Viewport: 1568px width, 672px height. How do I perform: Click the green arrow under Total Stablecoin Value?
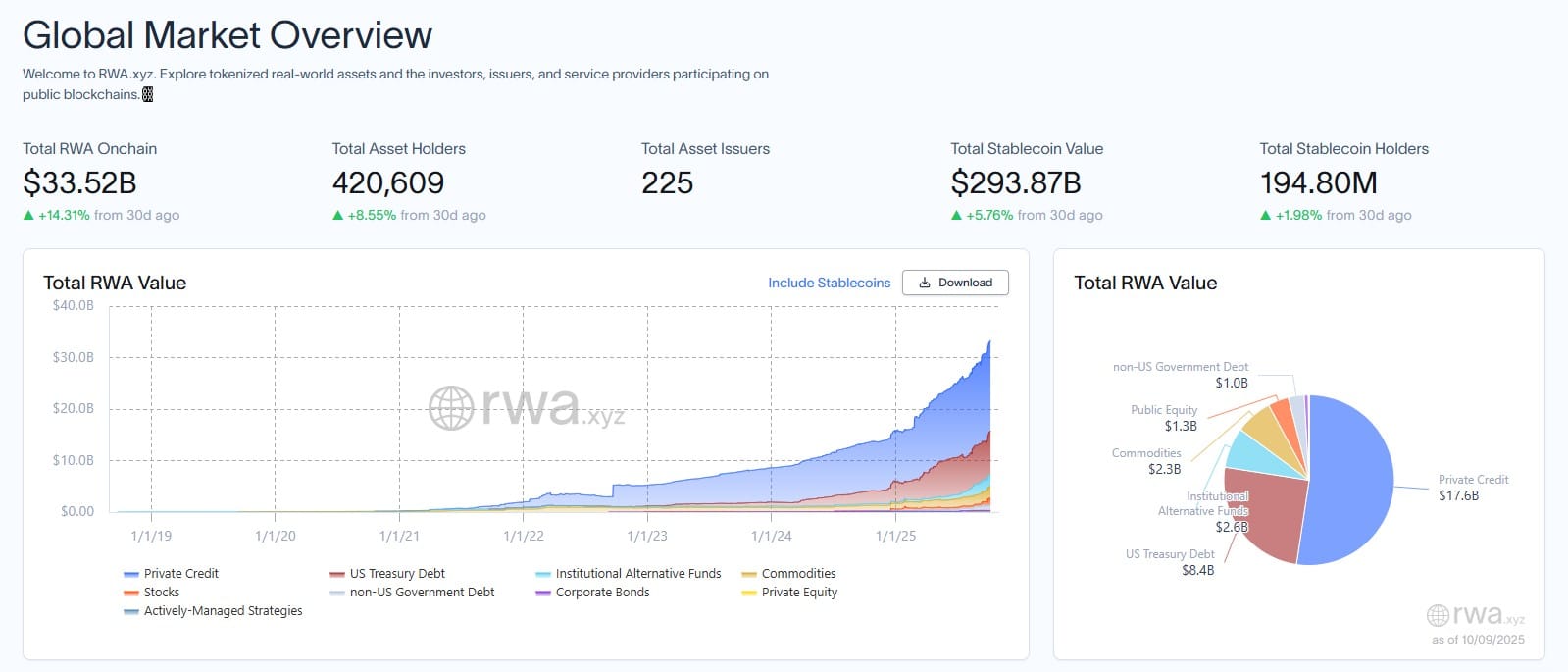pyautogui.click(x=956, y=216)
